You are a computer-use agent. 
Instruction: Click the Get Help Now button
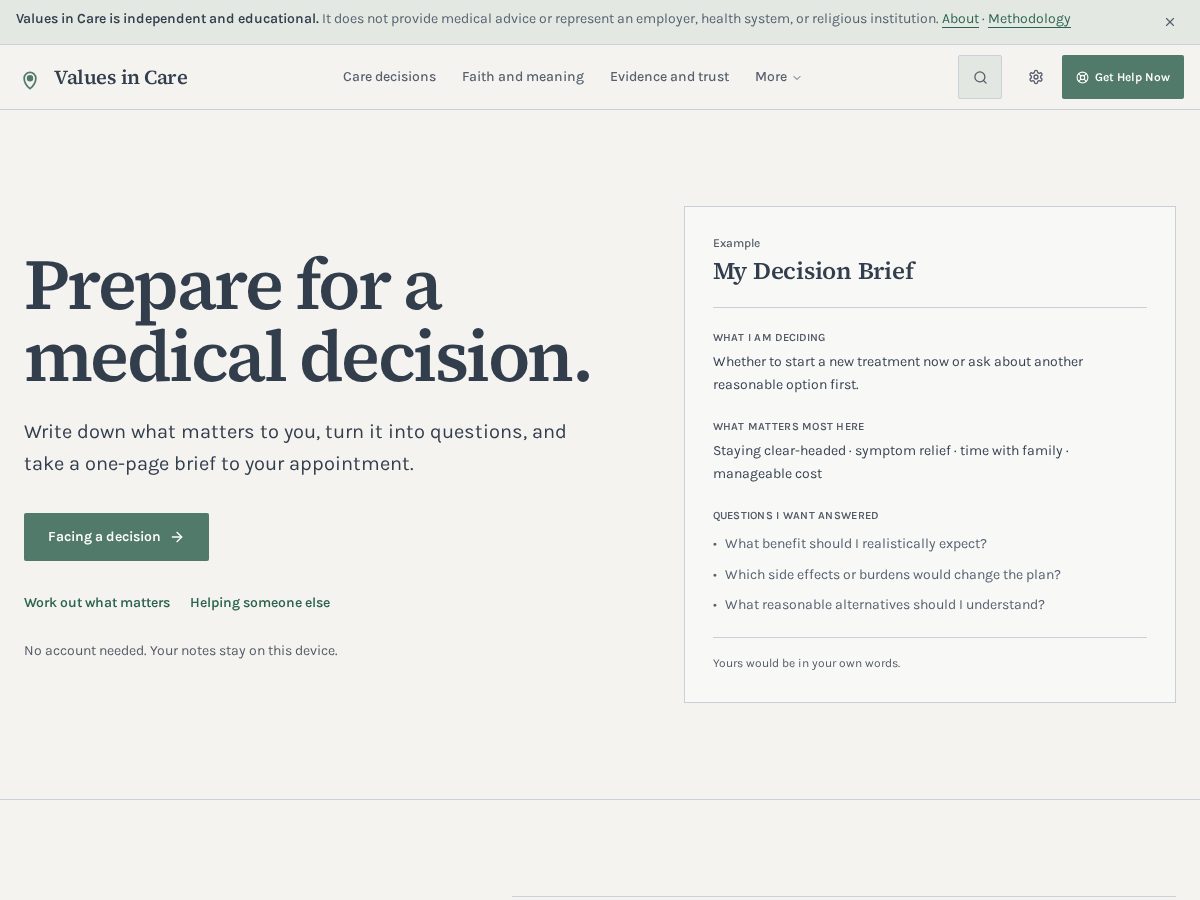pyautogui.click(x=1123, y=77)
